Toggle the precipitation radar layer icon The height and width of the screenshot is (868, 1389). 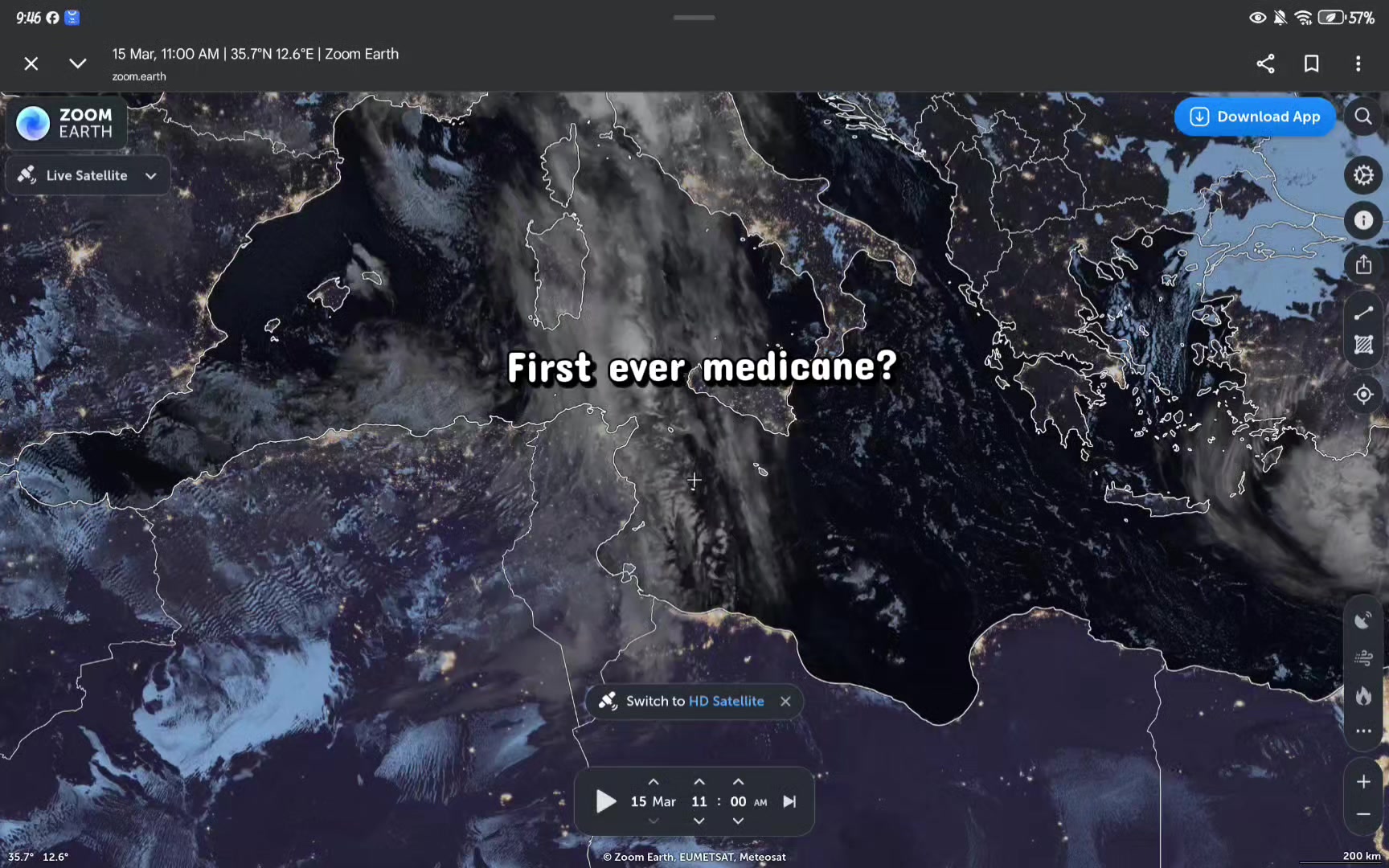pyautogui.click(x=1363, y=620)
